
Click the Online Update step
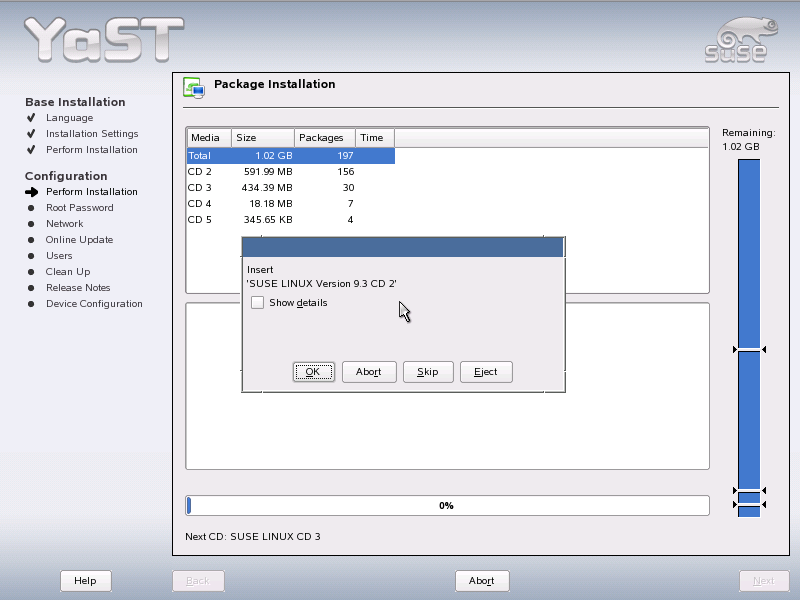click(x=79, y=240)
